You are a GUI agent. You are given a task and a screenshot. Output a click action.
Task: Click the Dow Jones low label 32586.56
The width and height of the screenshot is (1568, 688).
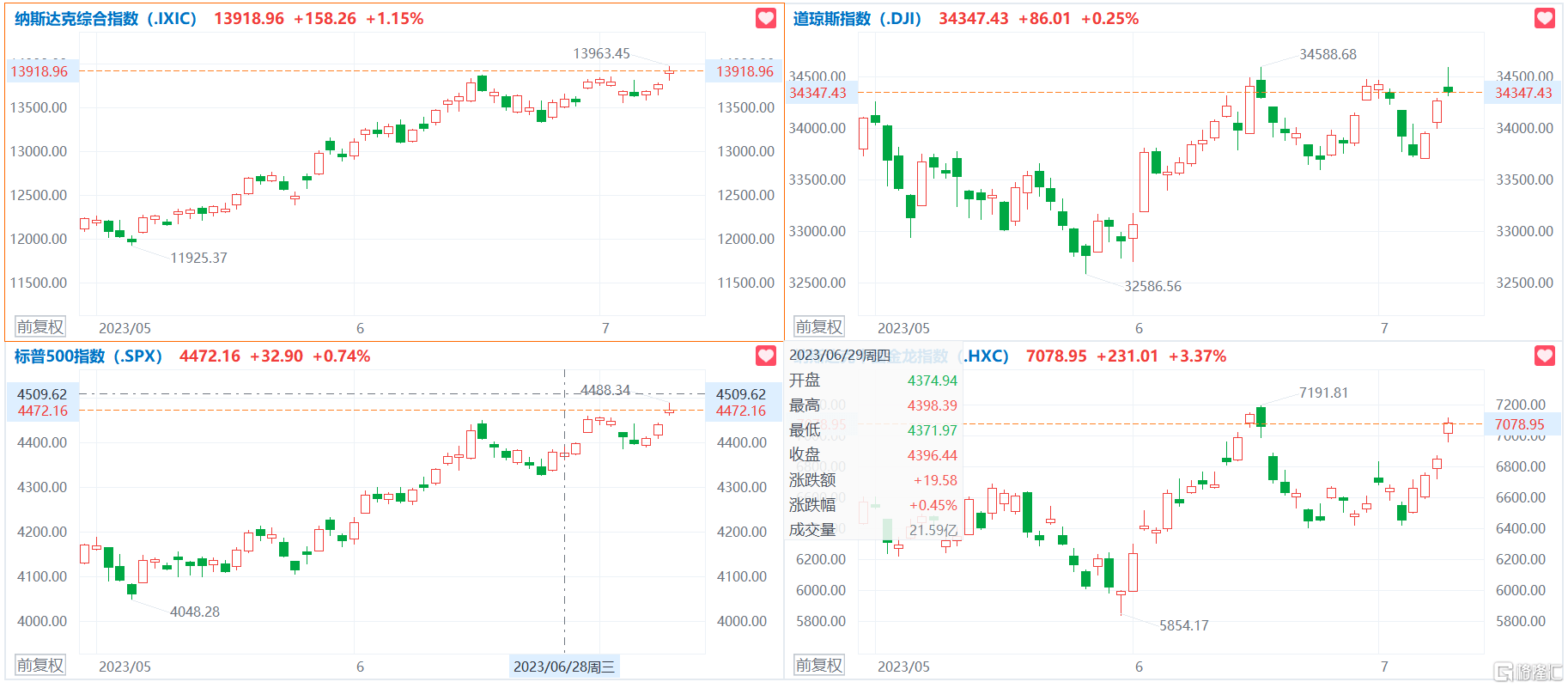click(1152, 286)
